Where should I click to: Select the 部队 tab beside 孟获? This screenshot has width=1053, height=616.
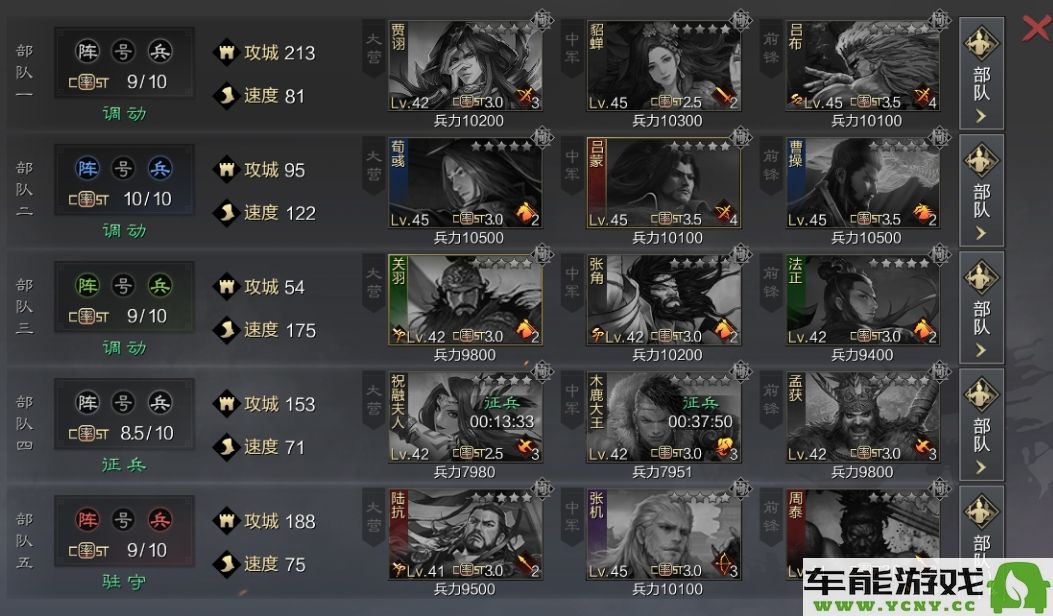(x=982, y=425)
